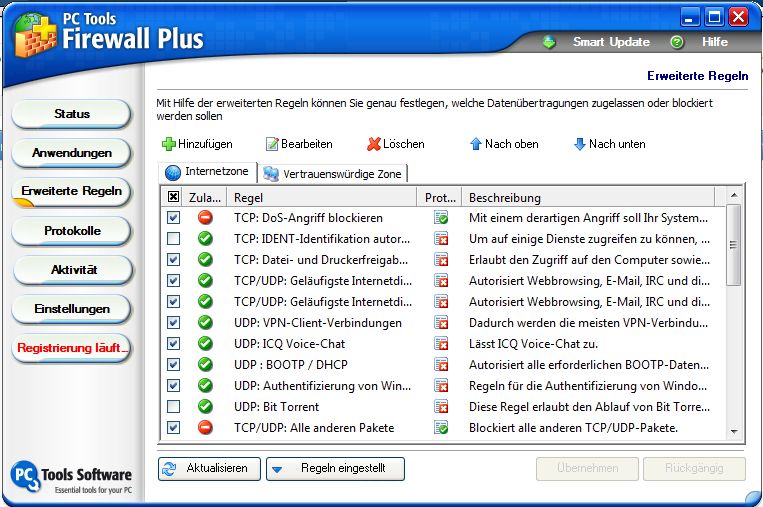Uncheck the UDP: VPN-Client-Verbindungen rule
The width and height of the screenshot is (763, 507).
[173, 323]
